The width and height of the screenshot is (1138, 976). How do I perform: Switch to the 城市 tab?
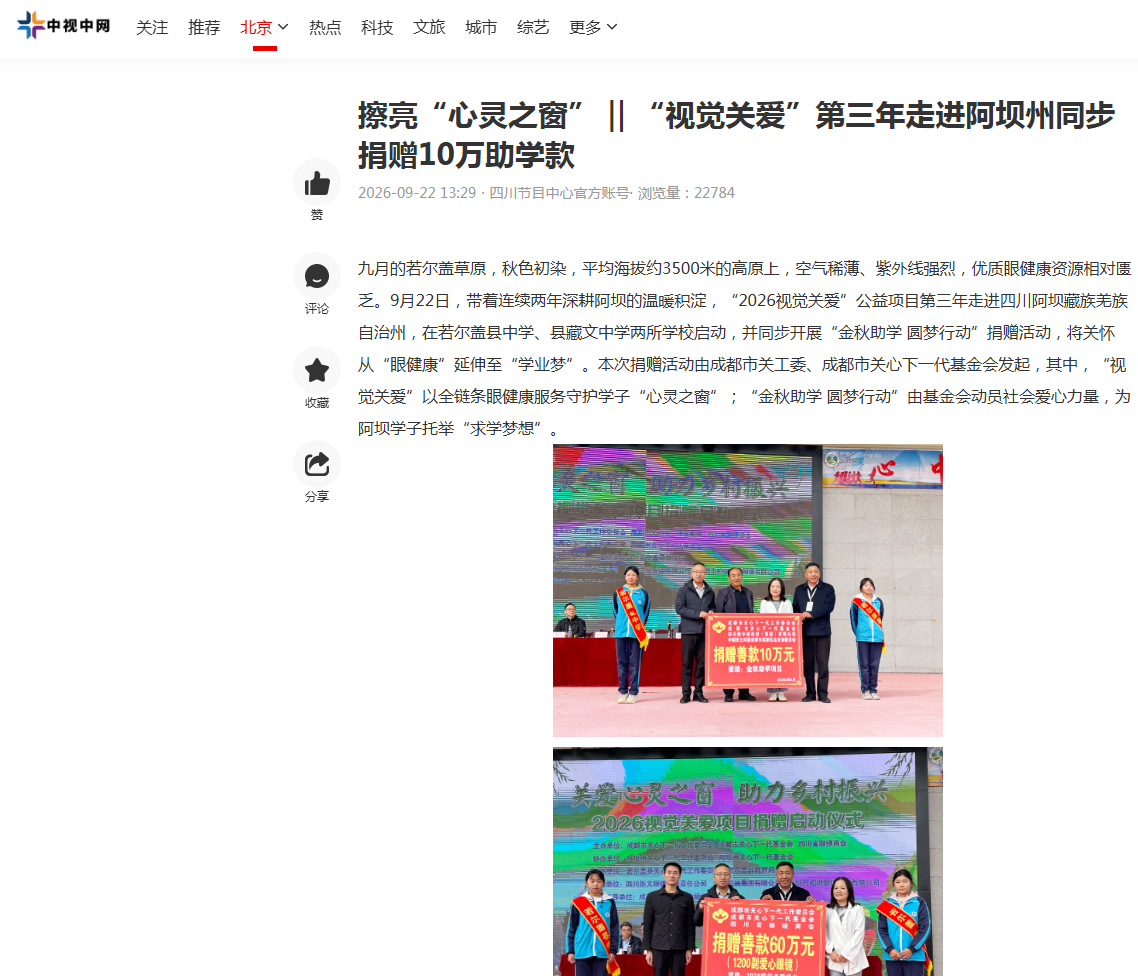coord(480,28)
